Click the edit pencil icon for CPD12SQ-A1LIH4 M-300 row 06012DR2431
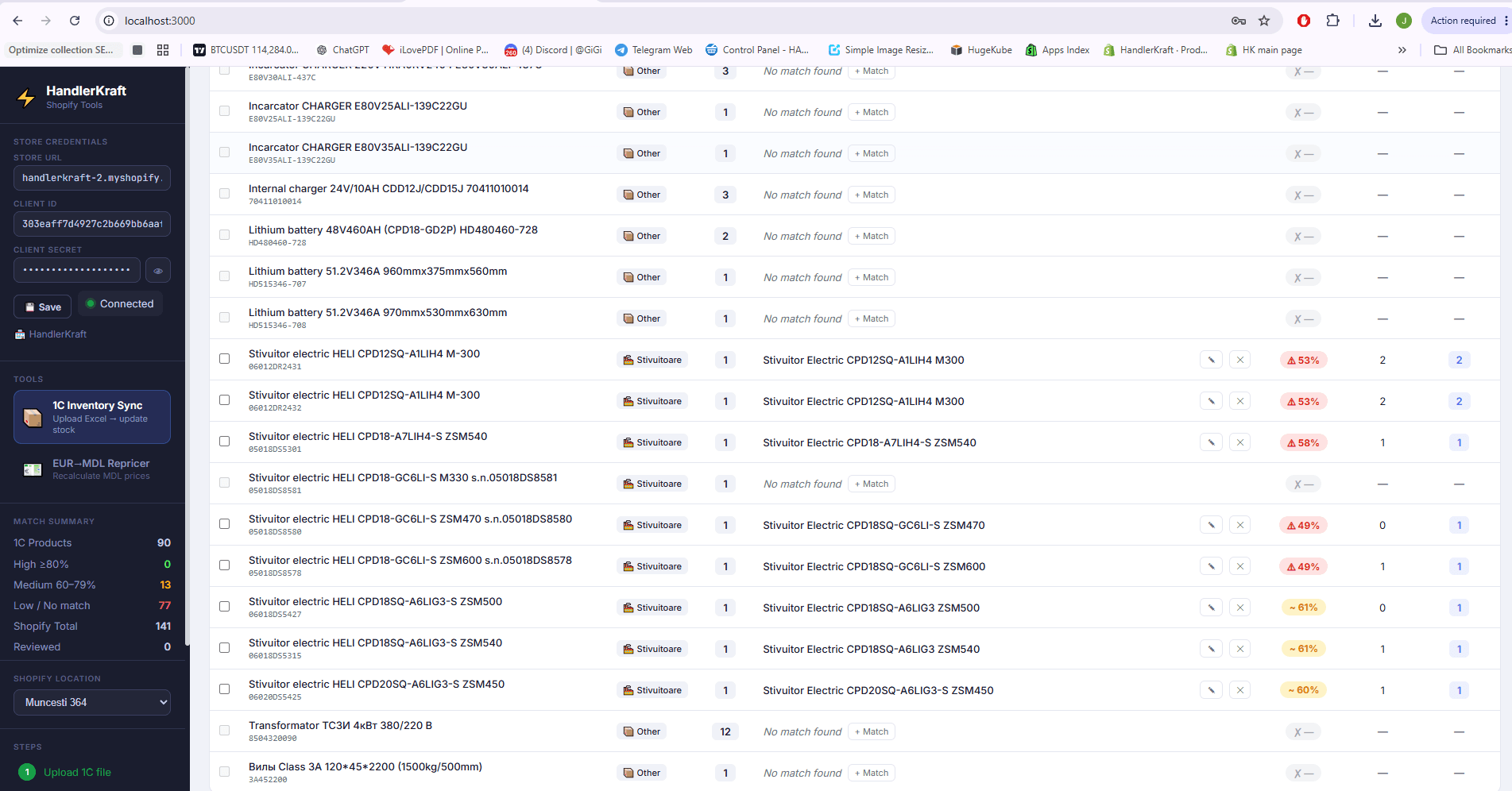1512x791 pixels. click(1211, 360)
